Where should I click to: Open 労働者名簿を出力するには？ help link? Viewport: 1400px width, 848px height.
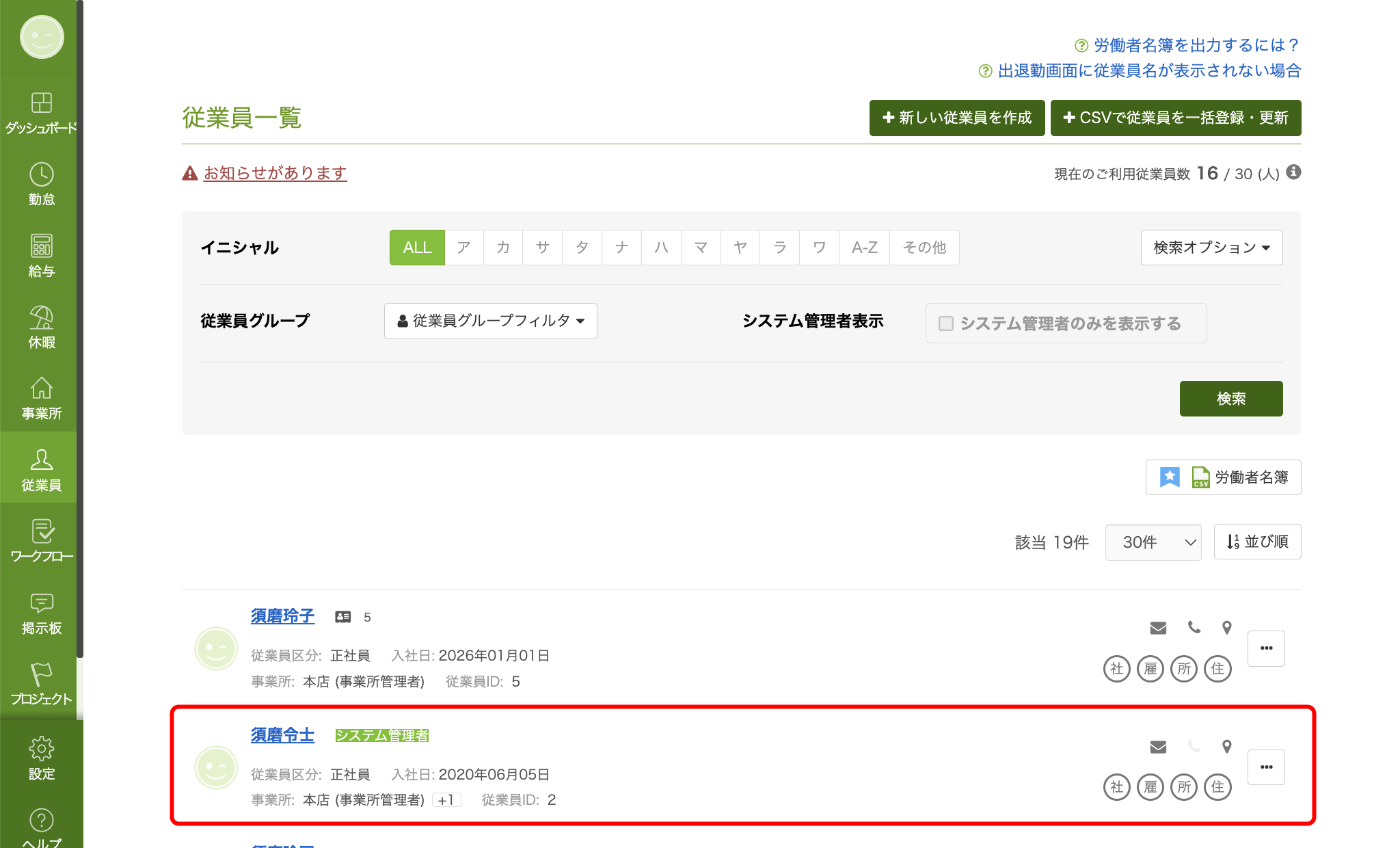[1196, 45]
